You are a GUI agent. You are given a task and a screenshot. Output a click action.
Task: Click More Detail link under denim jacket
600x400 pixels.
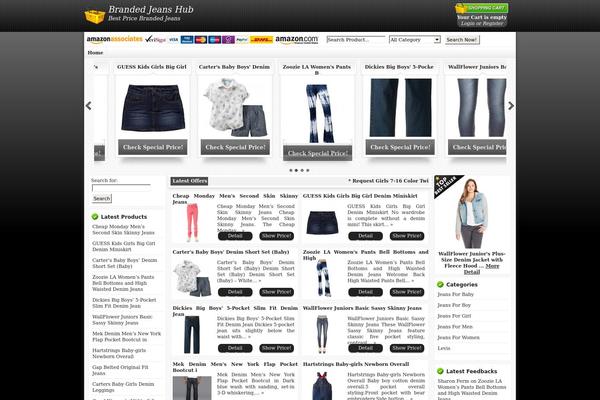(x=481, y=269)
